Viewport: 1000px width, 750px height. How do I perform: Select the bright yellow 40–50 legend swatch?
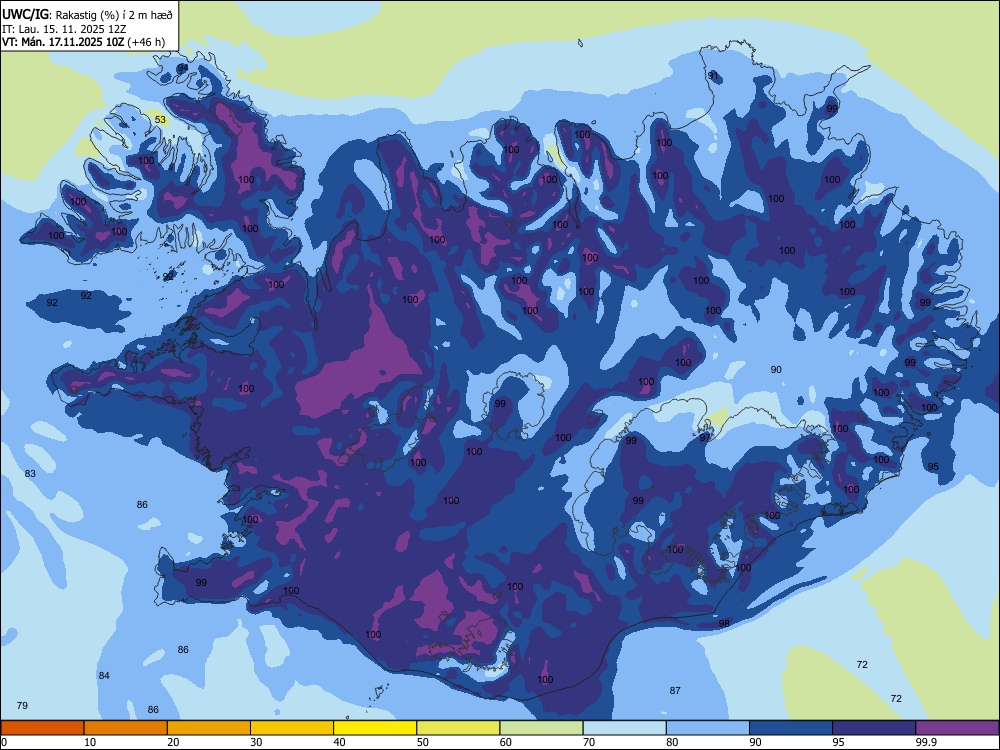375,728
